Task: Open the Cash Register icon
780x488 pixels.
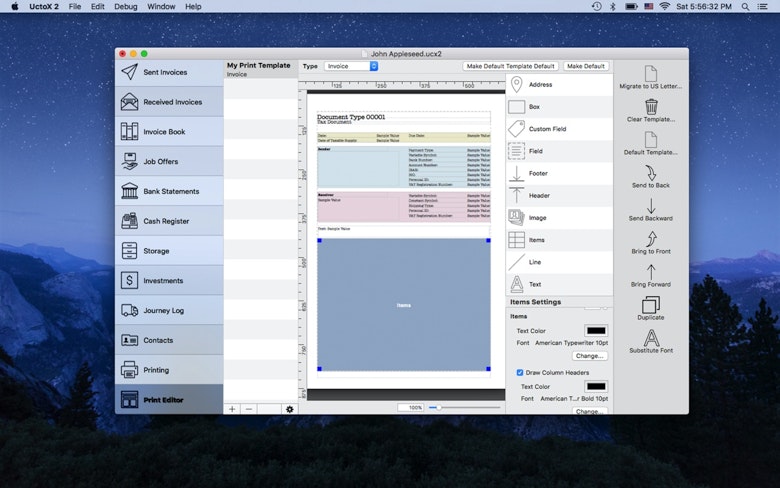Action: coord(129,221)
